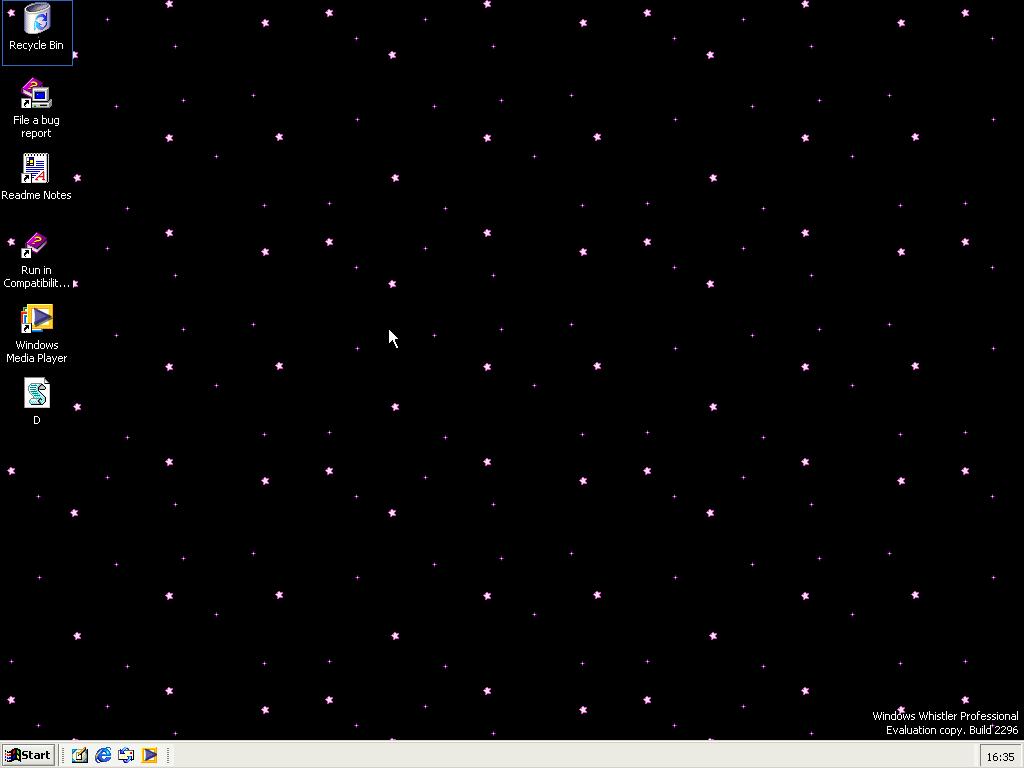Click the grip handle right of Quick Launch icons
The height and width of the screenshot is (768, 1024).
[x=167, y=755]
